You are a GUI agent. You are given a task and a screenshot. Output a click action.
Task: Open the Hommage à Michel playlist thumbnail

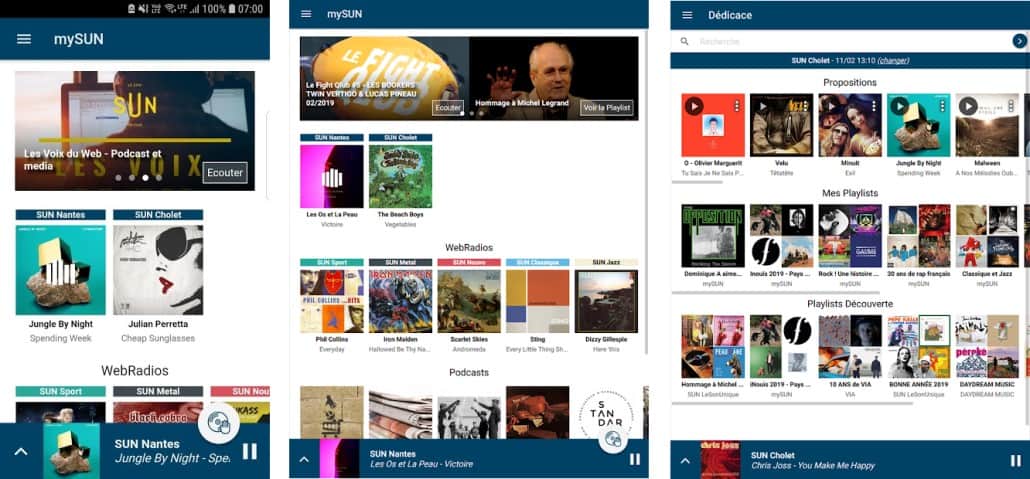pyautogui.click(x=713, y=346)
